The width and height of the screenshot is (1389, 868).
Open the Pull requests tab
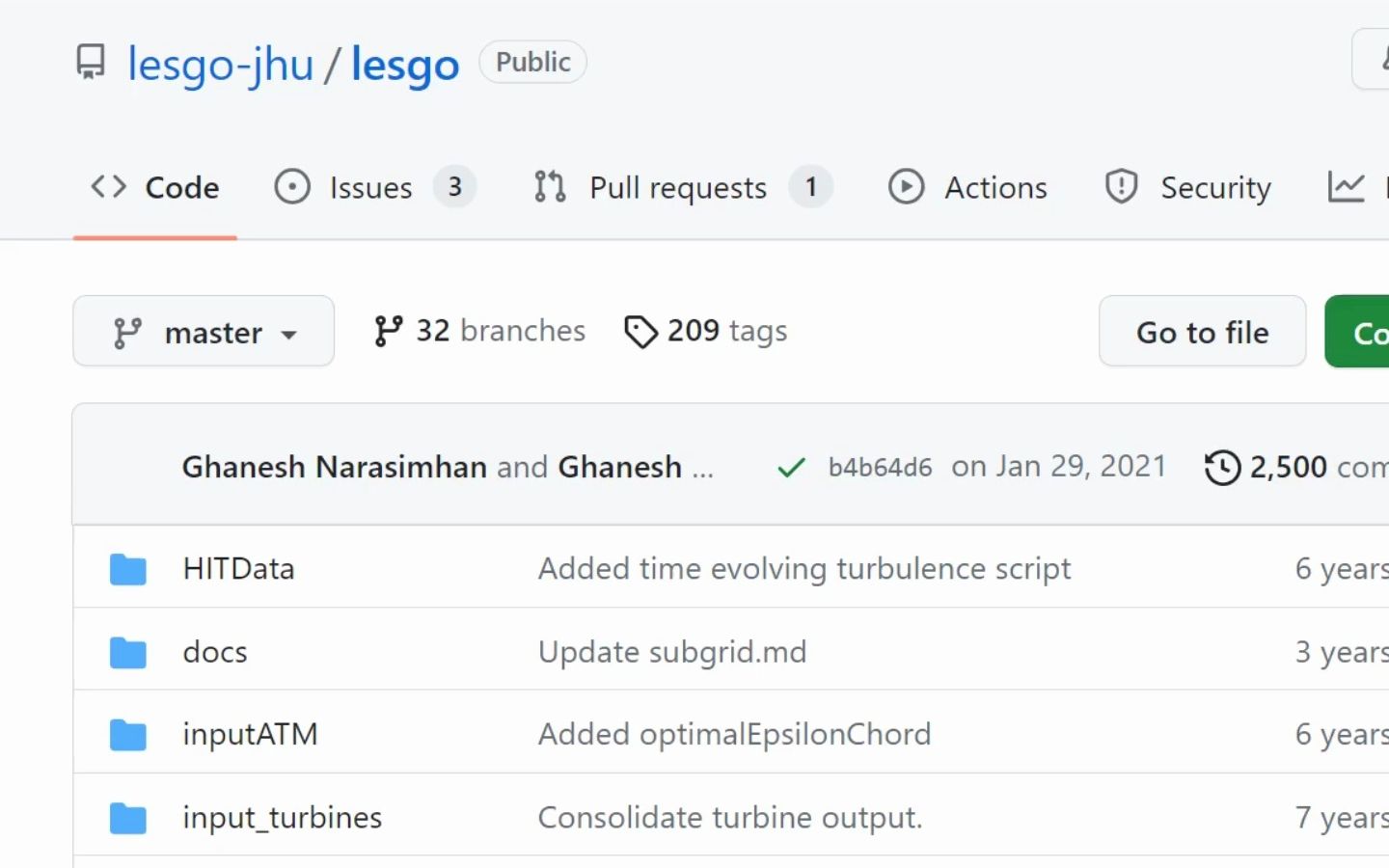coord(682,187)
